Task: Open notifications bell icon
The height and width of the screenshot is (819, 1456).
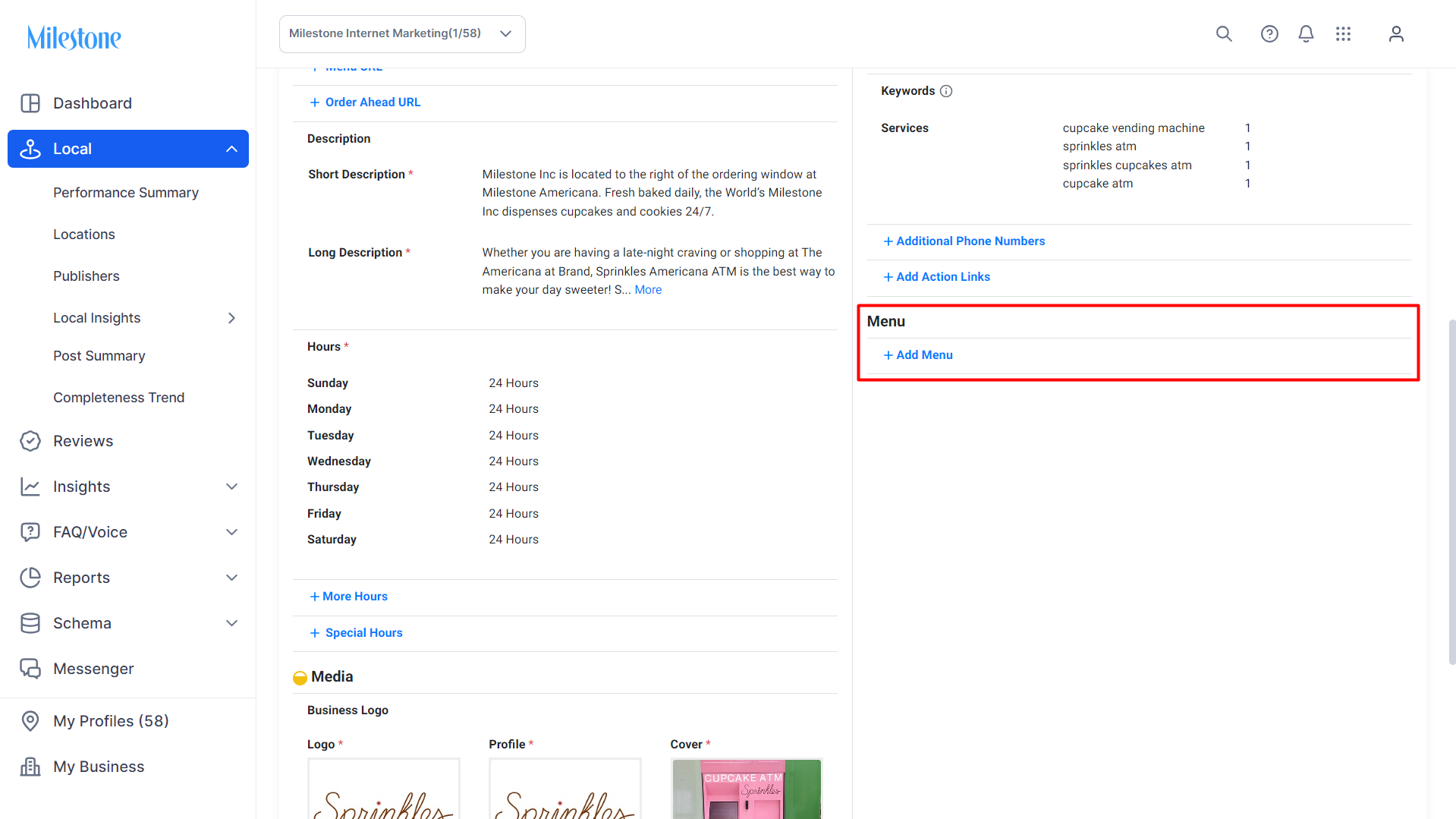Action: pyautogui.click(x=1306, y=33)
